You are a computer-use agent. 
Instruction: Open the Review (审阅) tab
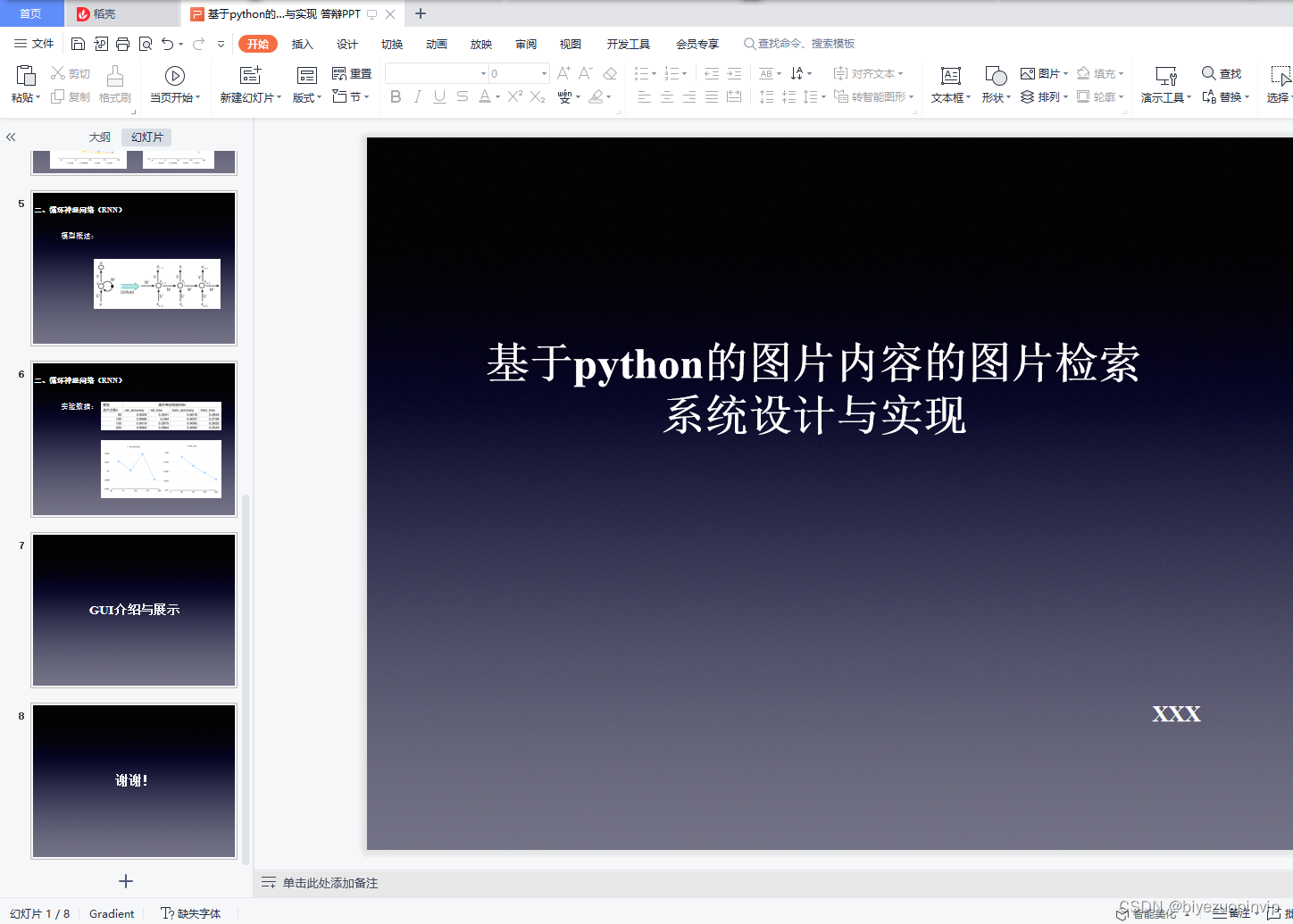[x=526, y=44]
